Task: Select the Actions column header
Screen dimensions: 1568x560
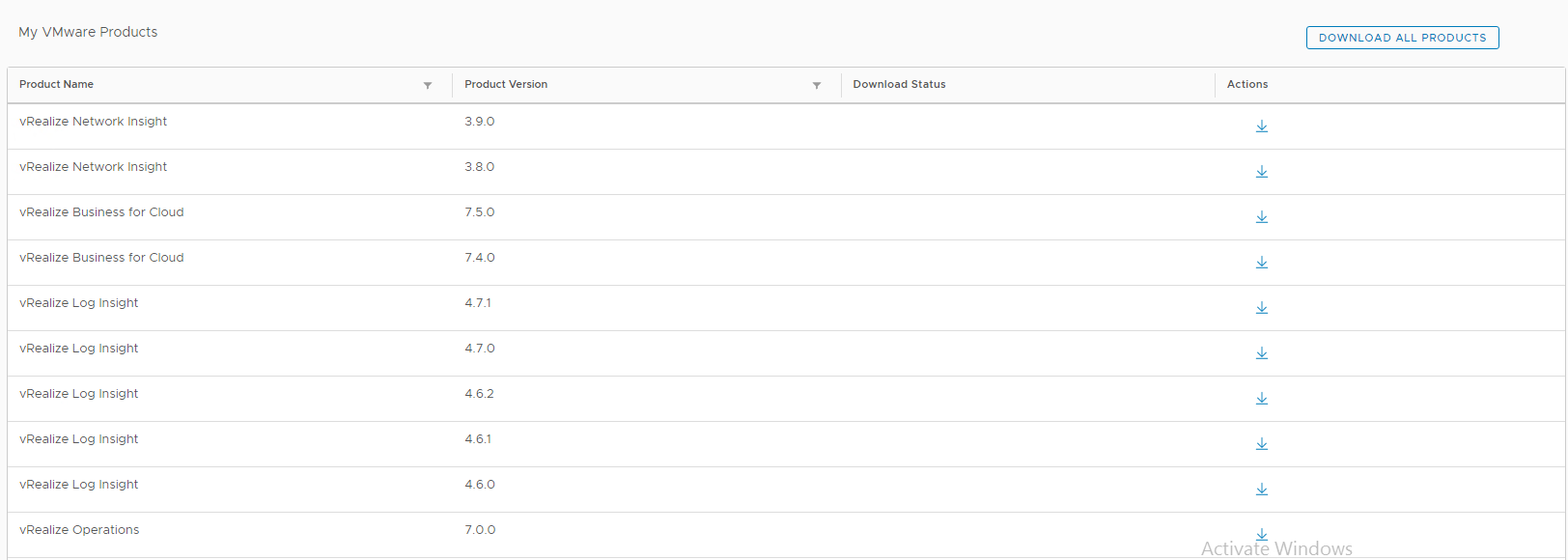Action: point(1247,85)
